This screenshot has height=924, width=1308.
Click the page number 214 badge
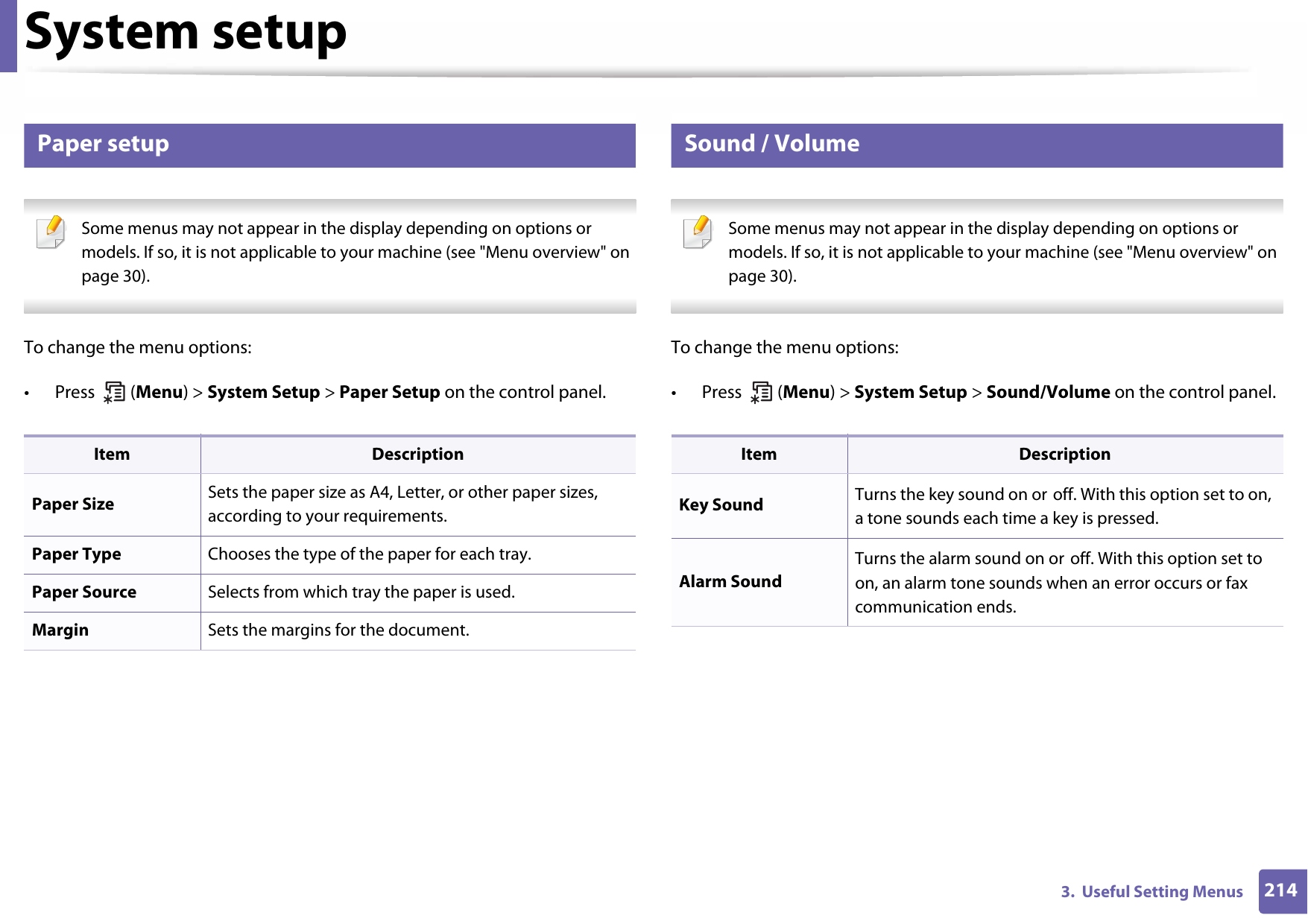click(1280, 890)
